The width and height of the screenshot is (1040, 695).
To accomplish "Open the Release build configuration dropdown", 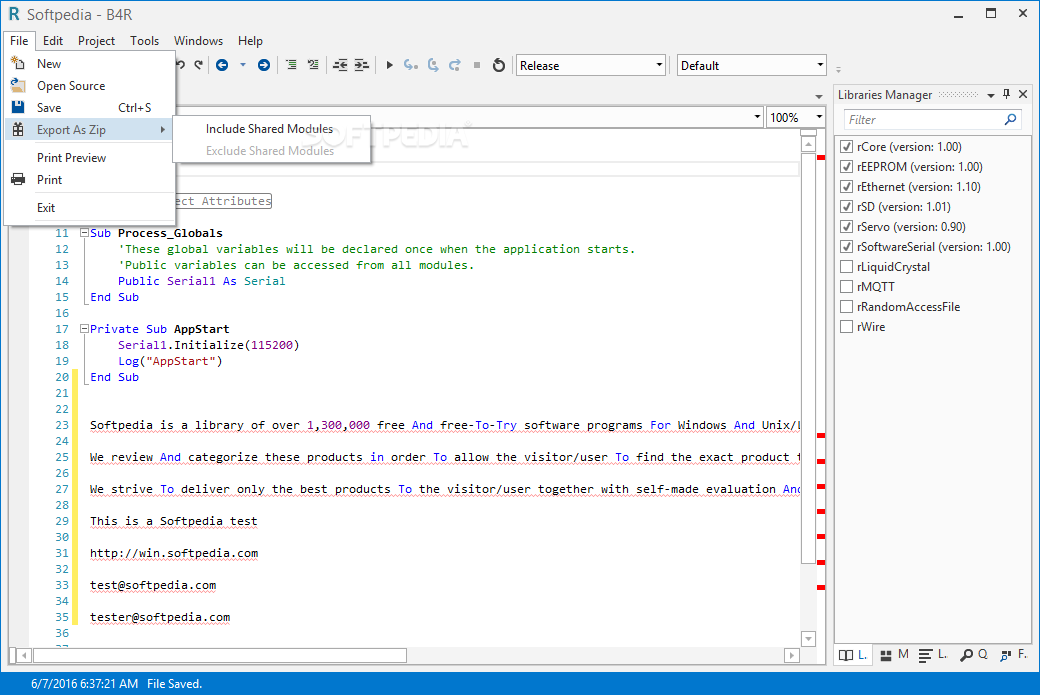I will 590,65.
